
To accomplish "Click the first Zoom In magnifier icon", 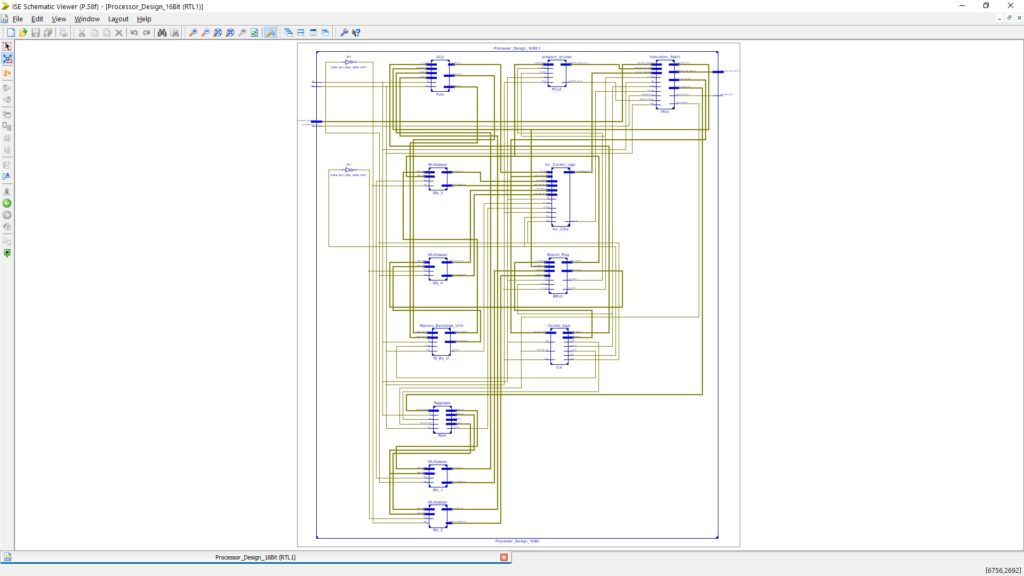I will [x=192, y=33].
